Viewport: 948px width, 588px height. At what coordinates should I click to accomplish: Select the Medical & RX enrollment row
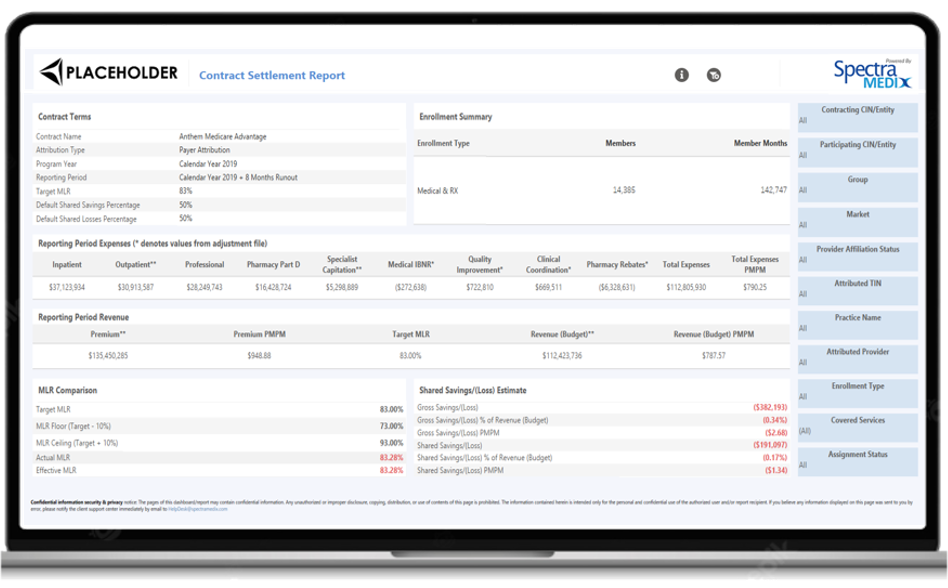click(x=437, y=188)
